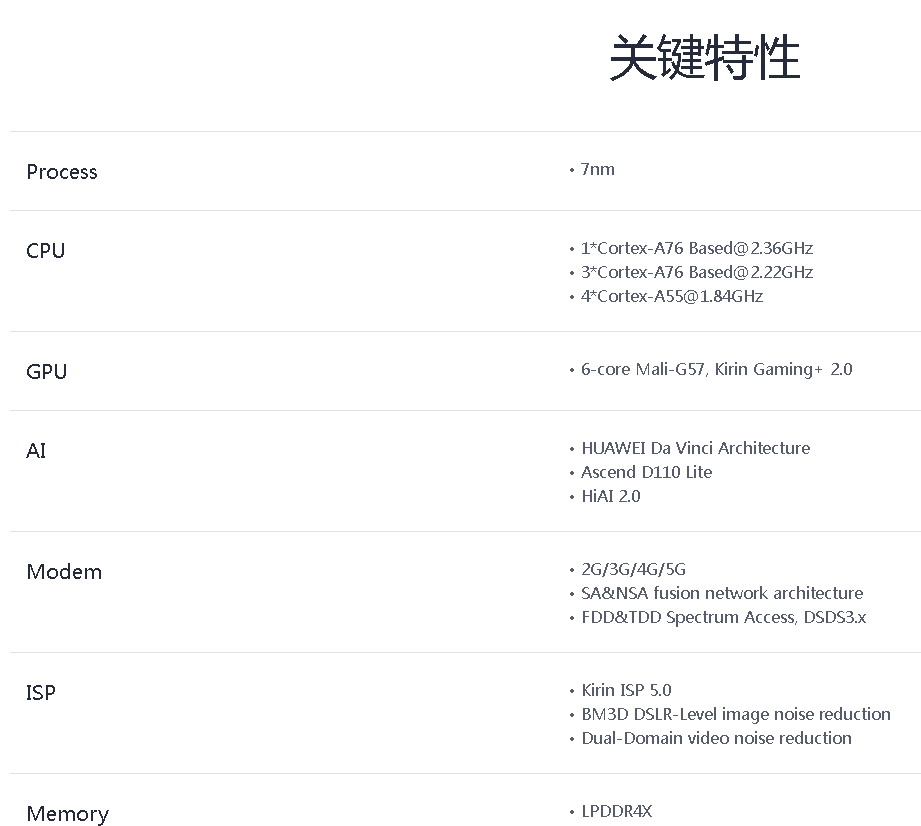Select the Modem row label
Viewport: 921px width, 826px height.
(64, 572)
